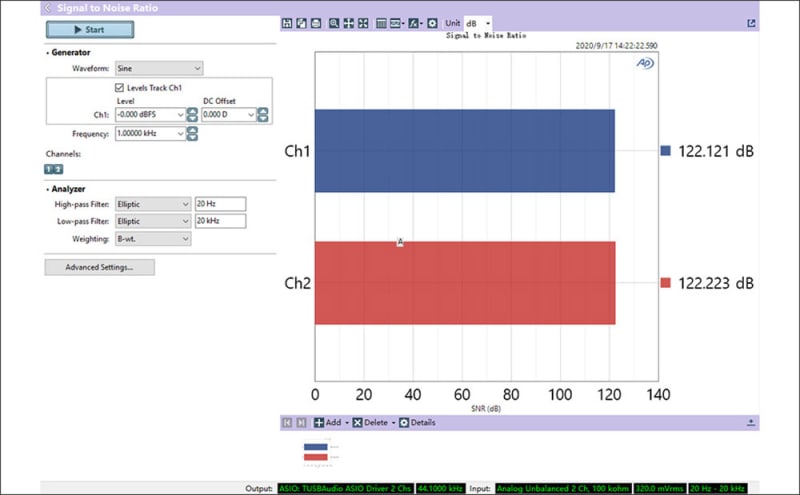800x495 pixels.
Task: Activate the zoom magnifier tool
Action: point(334,23)
